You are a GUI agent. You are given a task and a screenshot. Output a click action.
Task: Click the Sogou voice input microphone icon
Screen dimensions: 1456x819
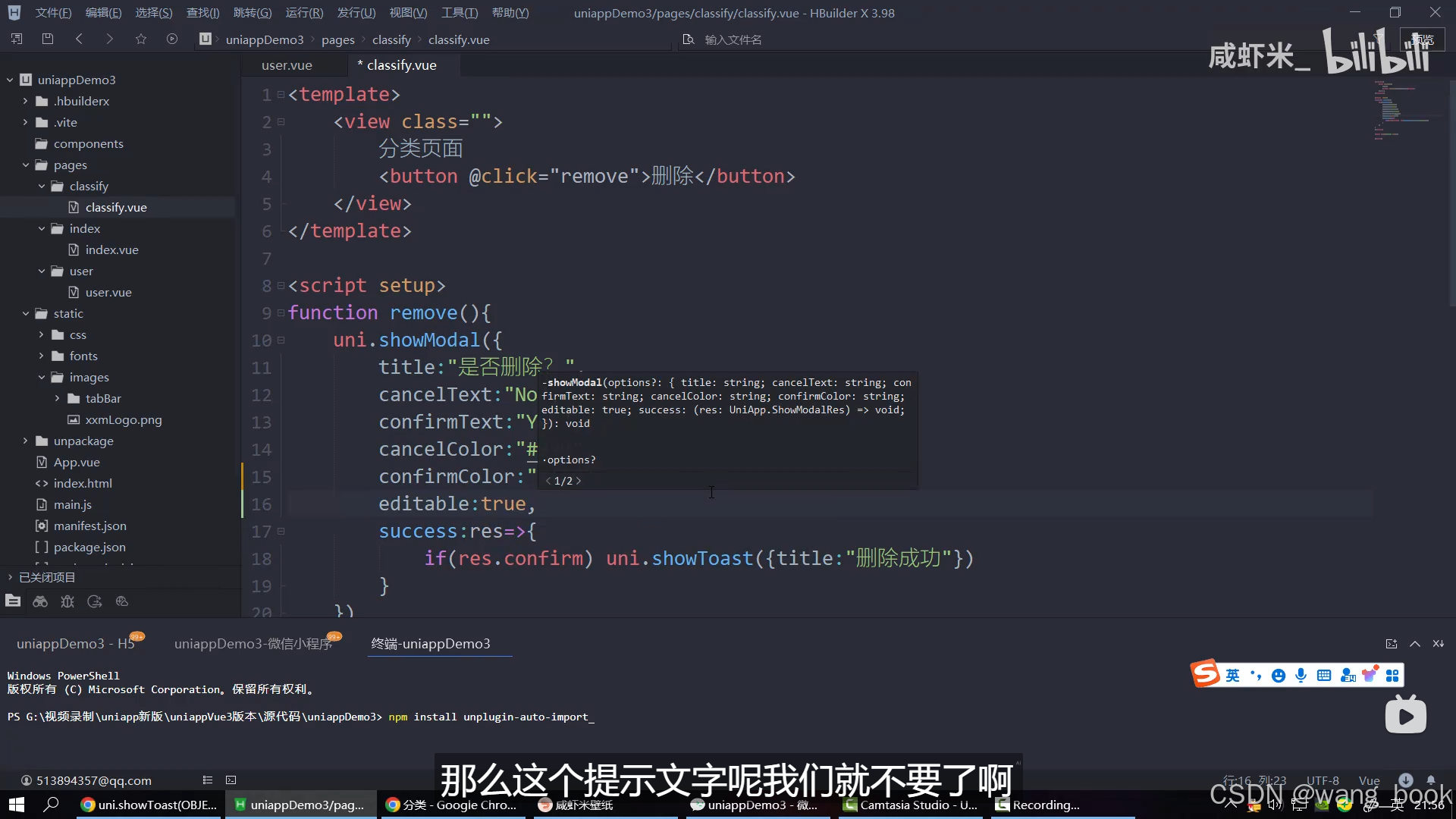point(1301,675)
